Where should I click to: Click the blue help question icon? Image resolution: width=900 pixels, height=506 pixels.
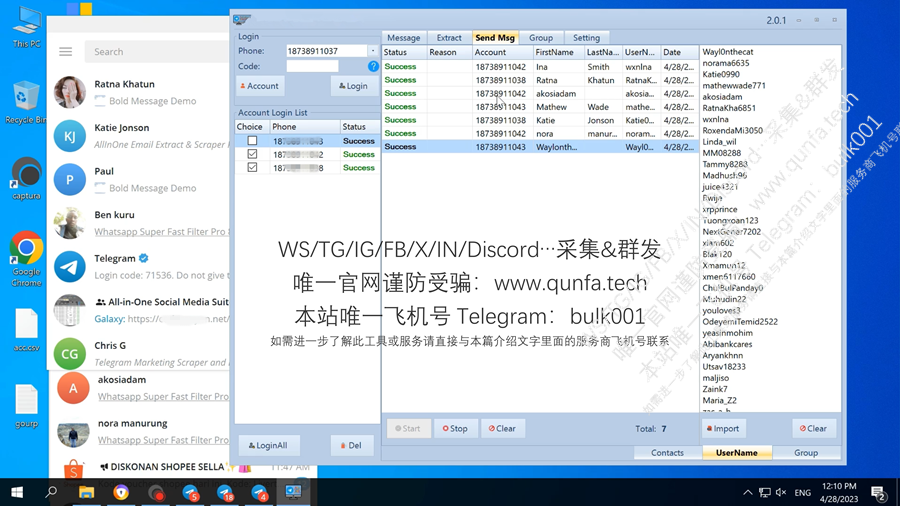tap(373, 67)
